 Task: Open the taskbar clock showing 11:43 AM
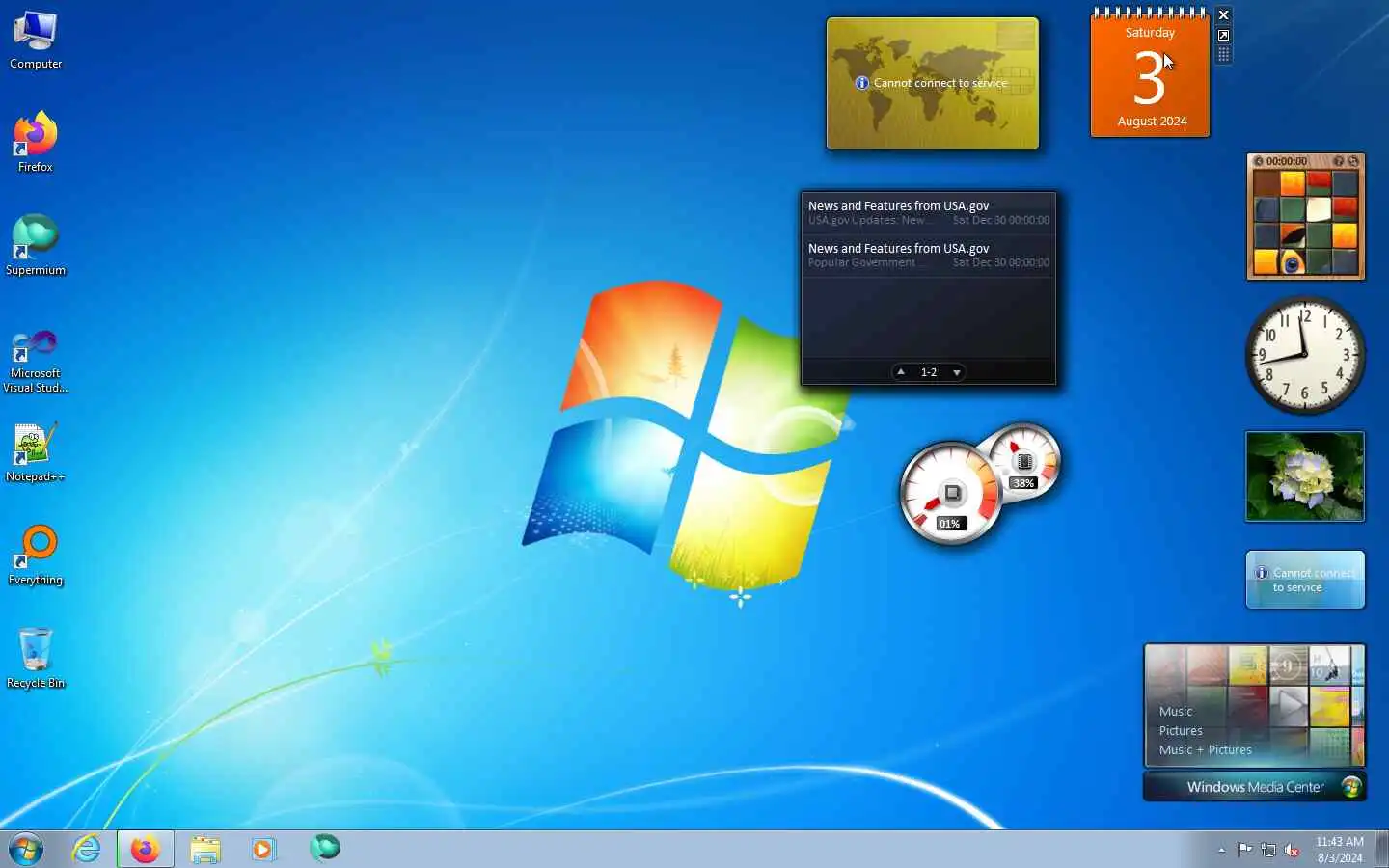1340,850
